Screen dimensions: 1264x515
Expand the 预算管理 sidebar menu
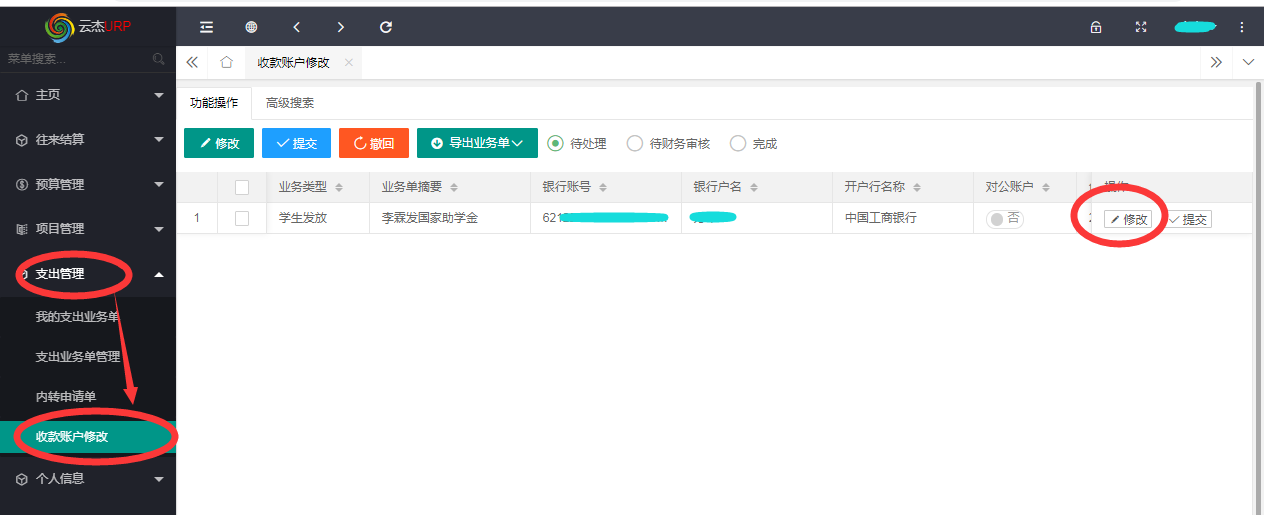(88, 184)
